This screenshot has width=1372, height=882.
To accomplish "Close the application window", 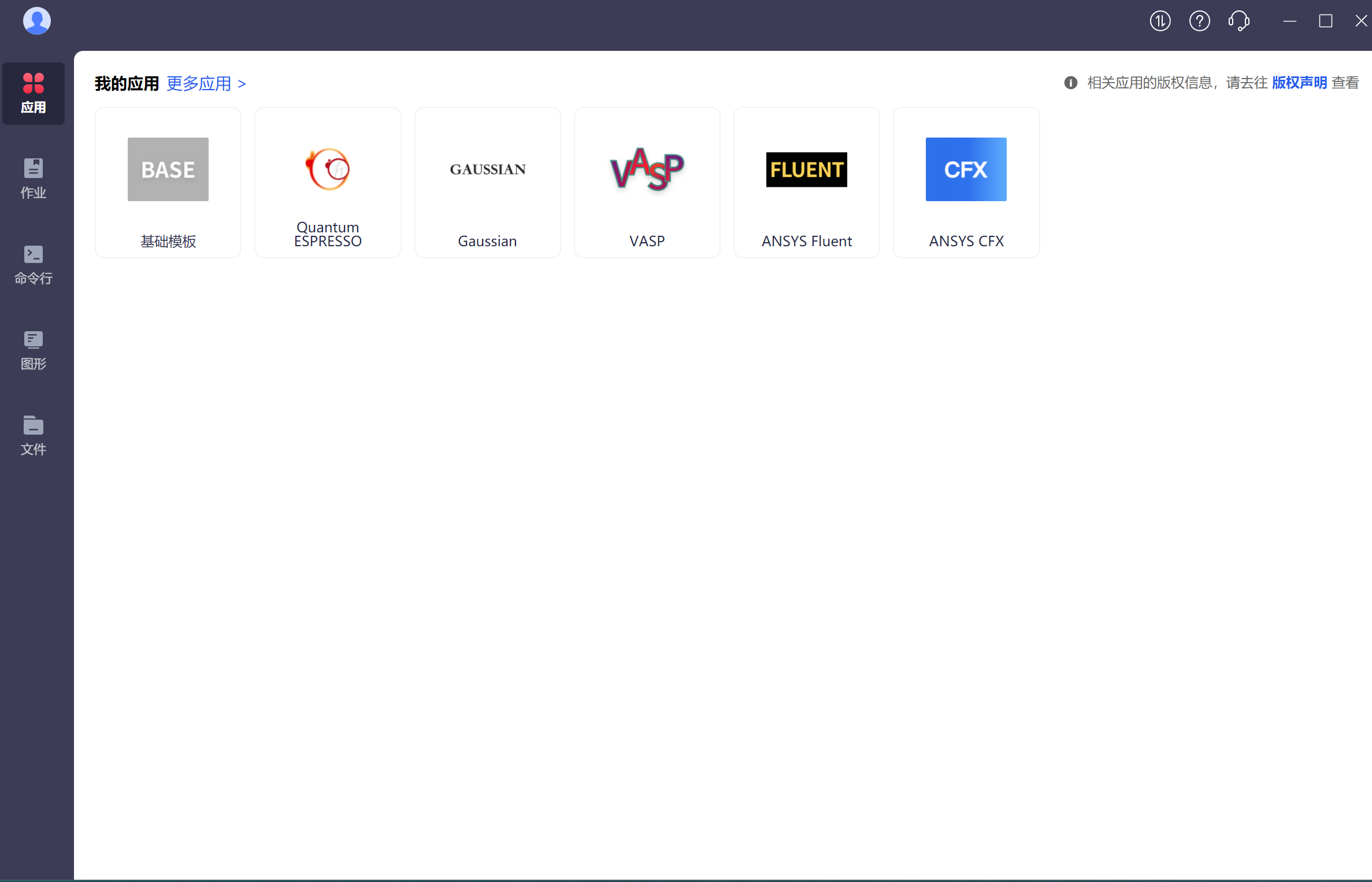I will [1361, 21].
